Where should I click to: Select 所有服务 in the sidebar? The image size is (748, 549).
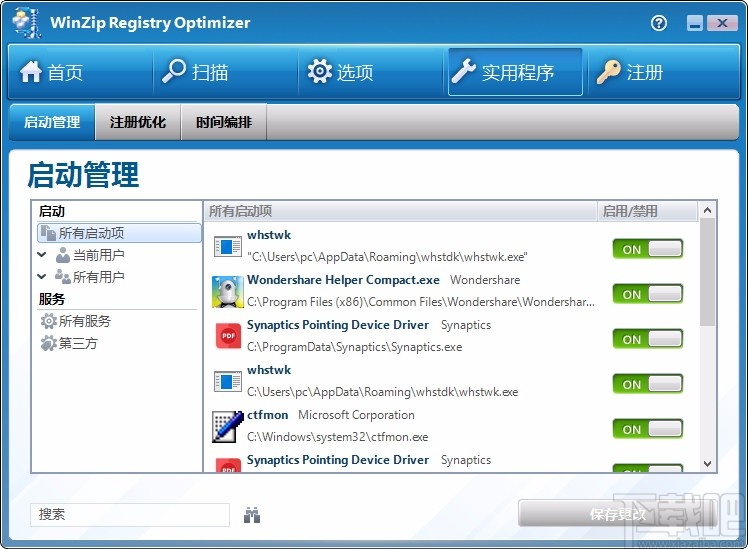[75, 321]
